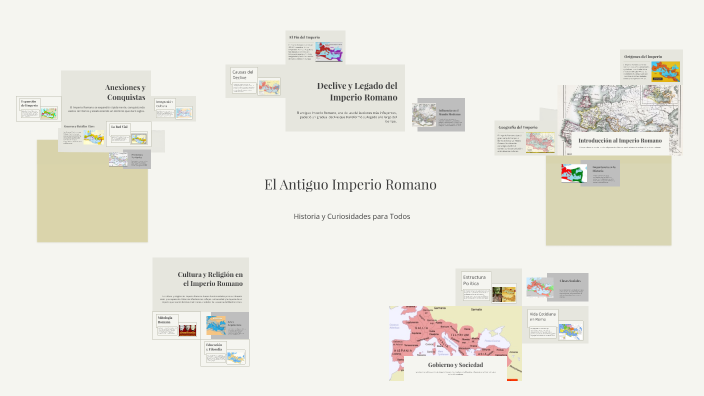
Task: Open the 'Mitología Romana' subtopic slide
Action: [x=176, y=326]
